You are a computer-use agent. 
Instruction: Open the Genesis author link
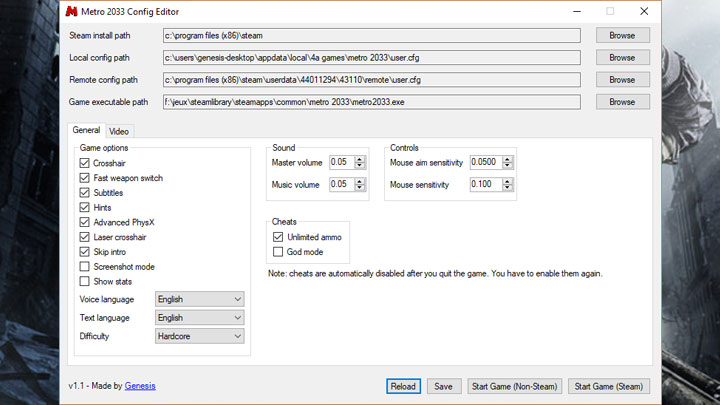(x=140, y=386)
